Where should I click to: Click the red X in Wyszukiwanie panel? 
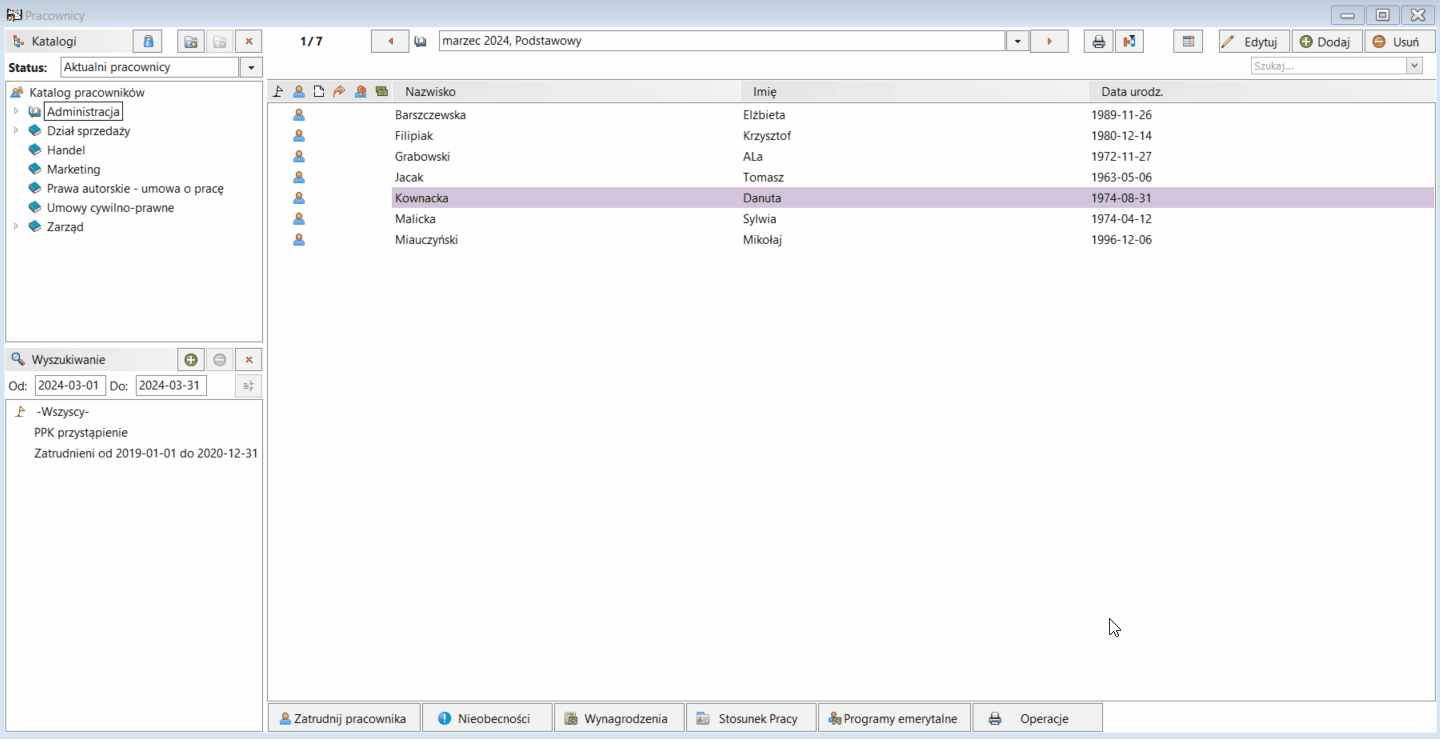pyautogui.click(x=249, y=360)
